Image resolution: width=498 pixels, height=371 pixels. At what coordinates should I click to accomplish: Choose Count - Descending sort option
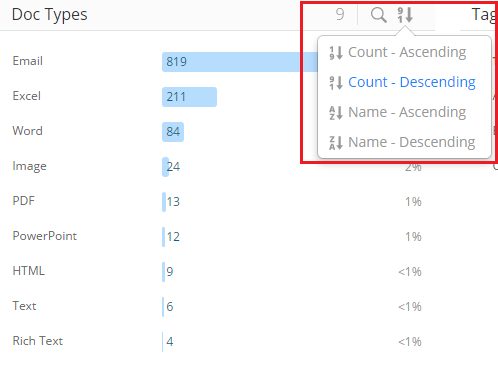404,82
